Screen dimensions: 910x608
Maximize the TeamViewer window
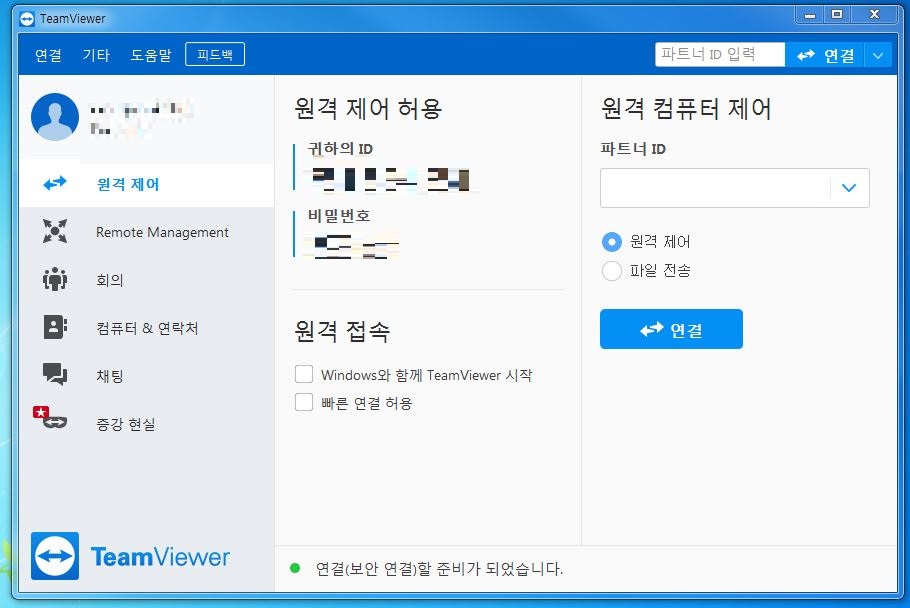tap(837, 15)
